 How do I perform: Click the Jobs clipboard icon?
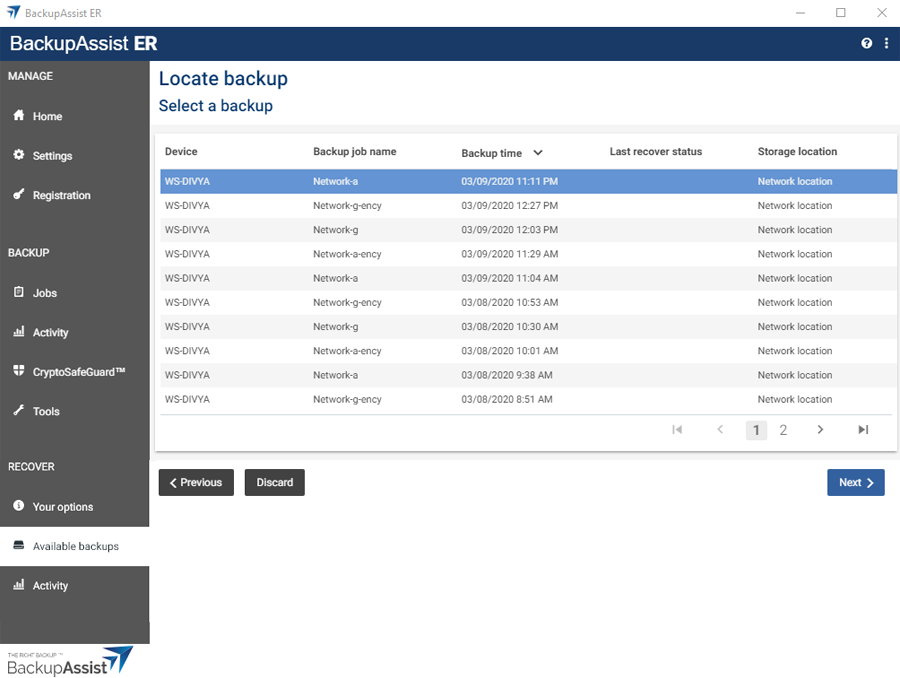tap(19, 292)
